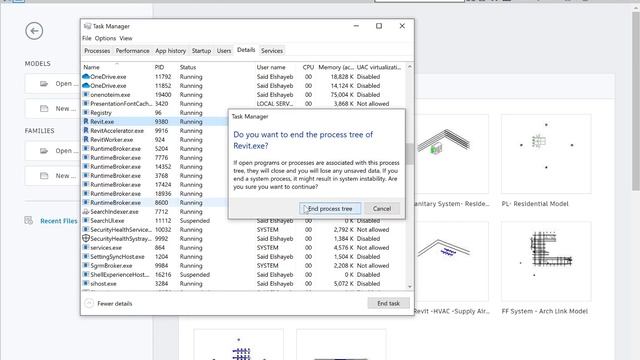Viewport: 640px width, 360px height.
Task: Select RuntimeBroker.exe with PID 8600
Action: tap(155, 202)
